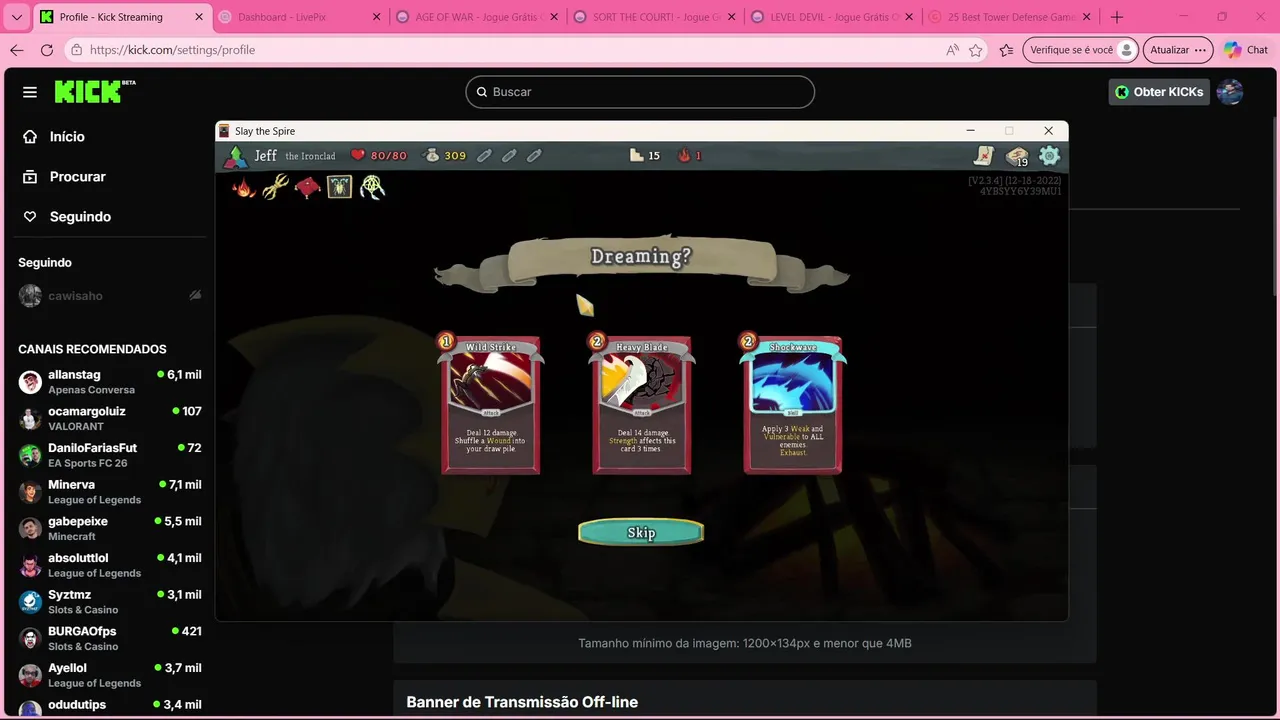Click the Buscar search field
This screenshot has height=720, width=1280.
[640, 92]
